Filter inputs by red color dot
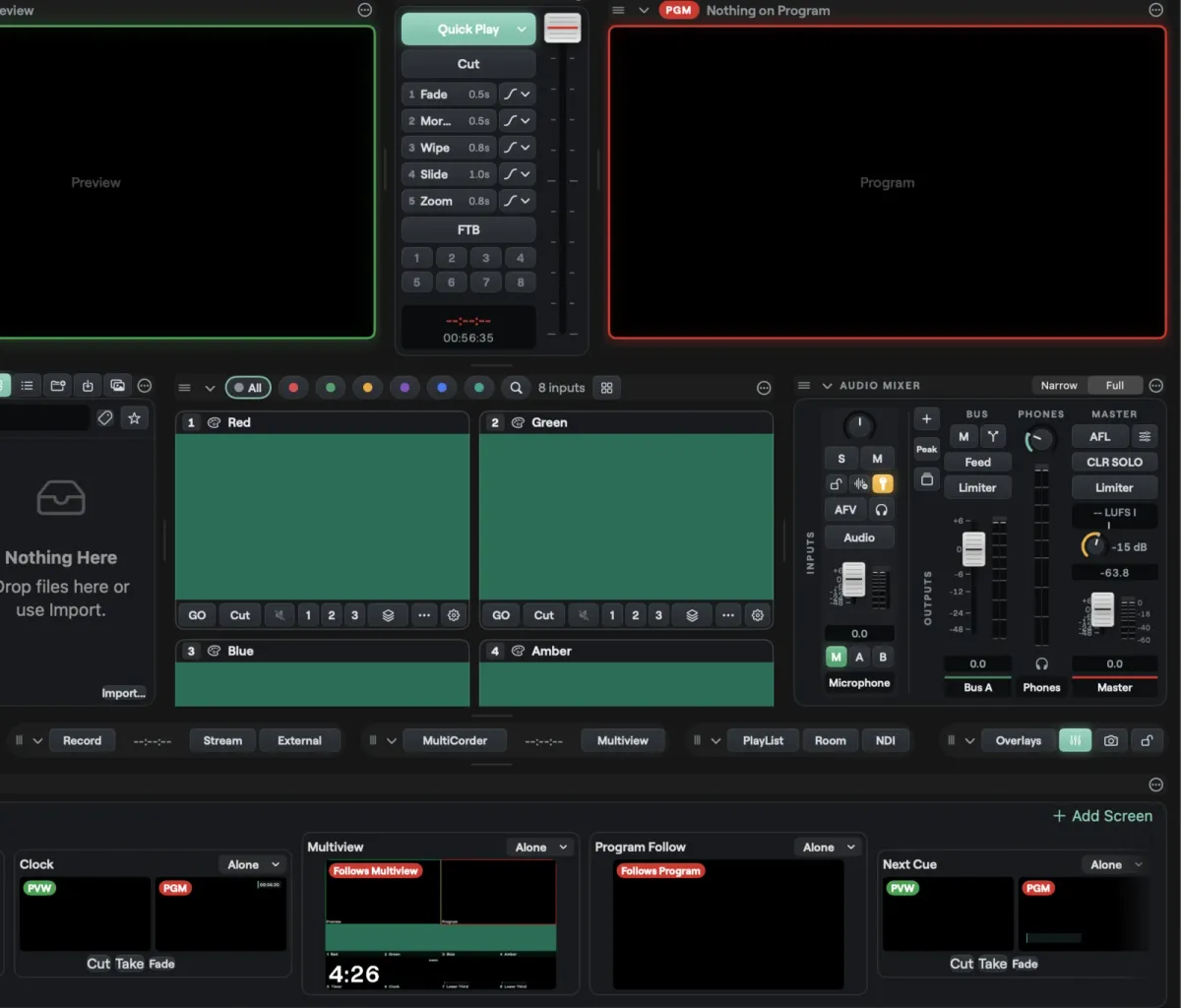This screenshot has width=1181, height=1008. [x=293, y=388]
